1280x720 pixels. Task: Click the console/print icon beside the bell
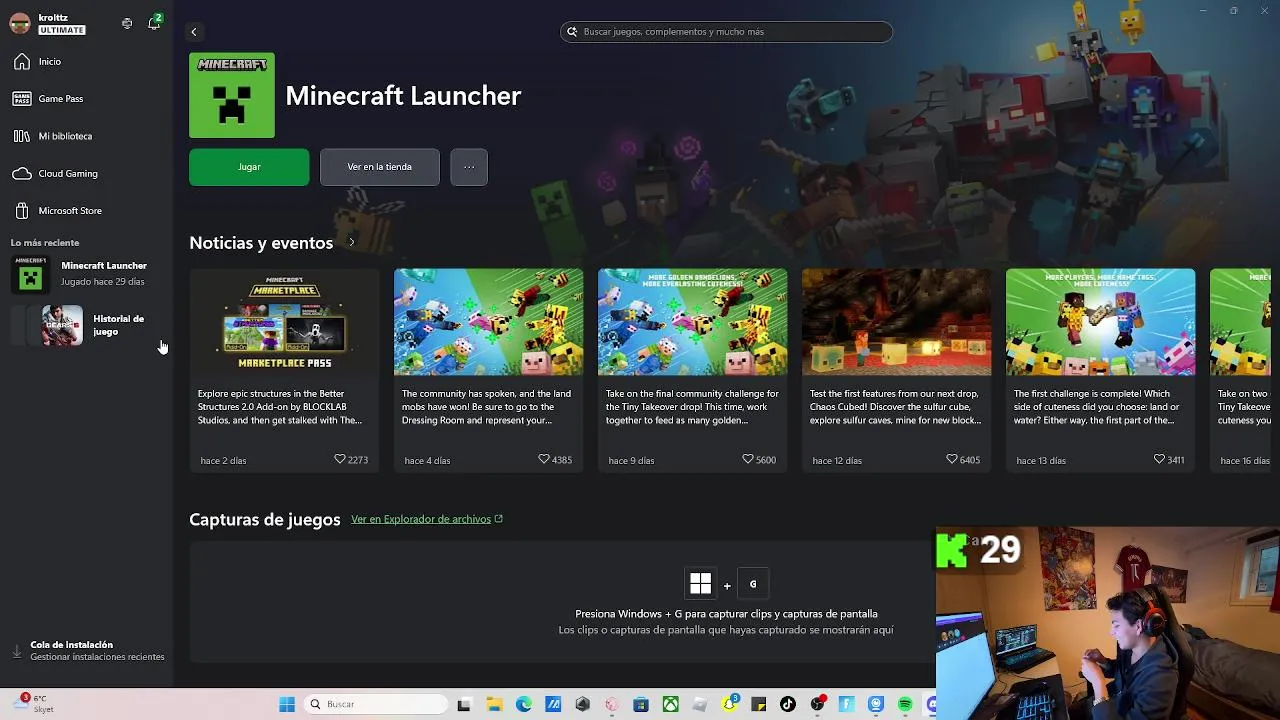point(127,23)
